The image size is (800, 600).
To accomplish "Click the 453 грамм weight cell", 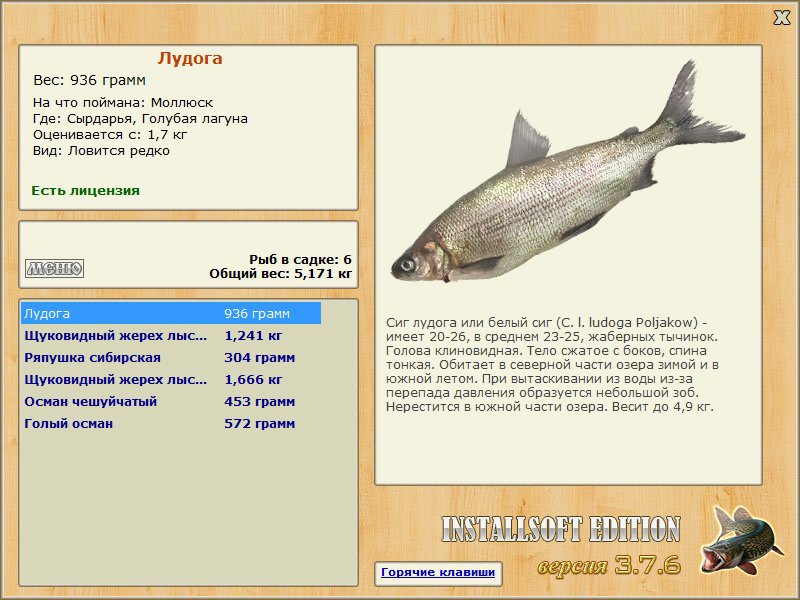I will click(x=259, y=402).
